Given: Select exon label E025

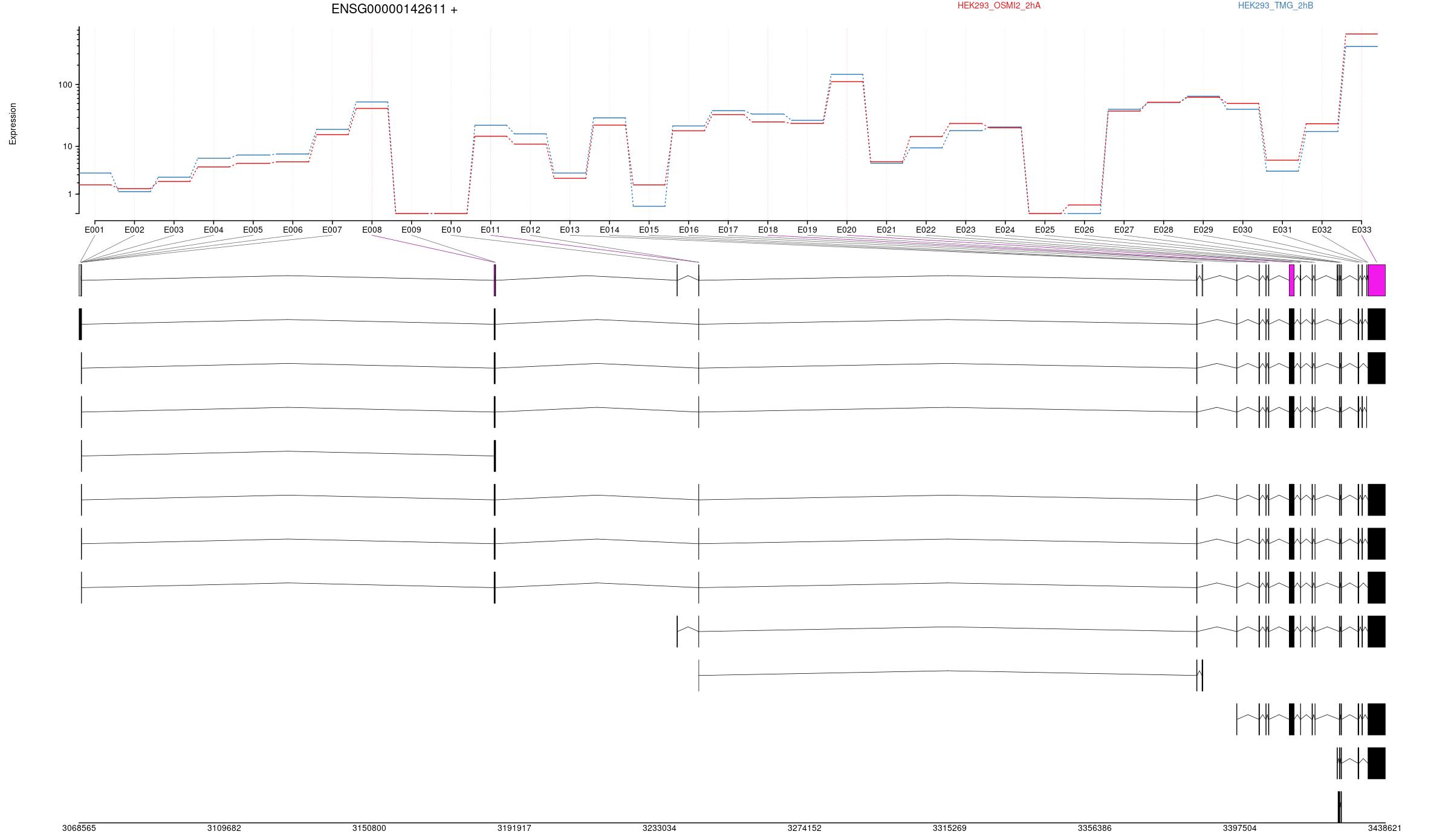Looking at the screenshot, I should pyautogui.click(x=1045, y=230).
